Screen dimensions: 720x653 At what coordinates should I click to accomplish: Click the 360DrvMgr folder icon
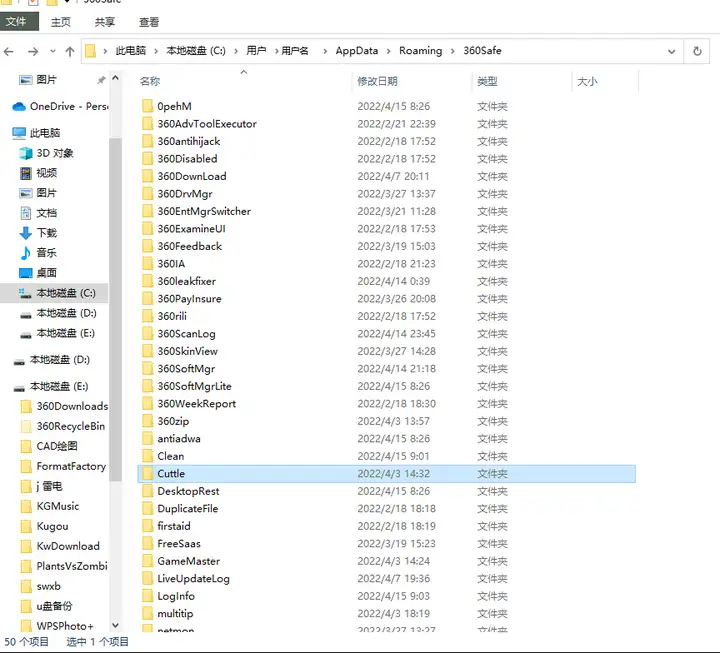click(x=147, y=194)
